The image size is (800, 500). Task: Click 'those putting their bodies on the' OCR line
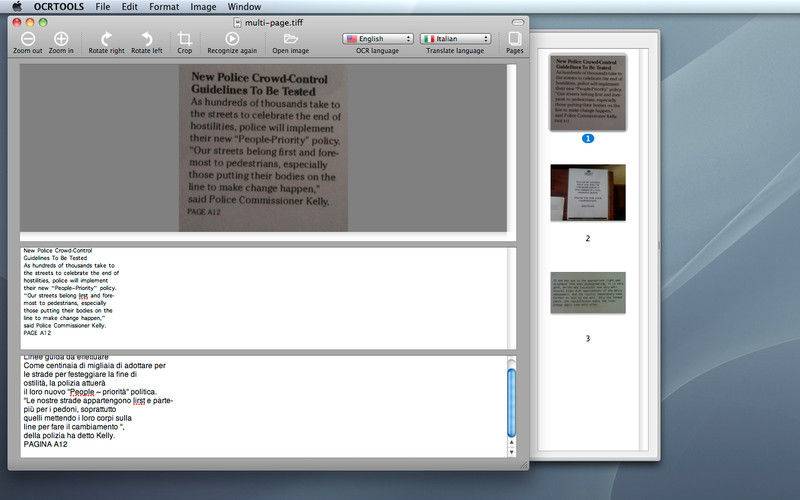[68, 310]
